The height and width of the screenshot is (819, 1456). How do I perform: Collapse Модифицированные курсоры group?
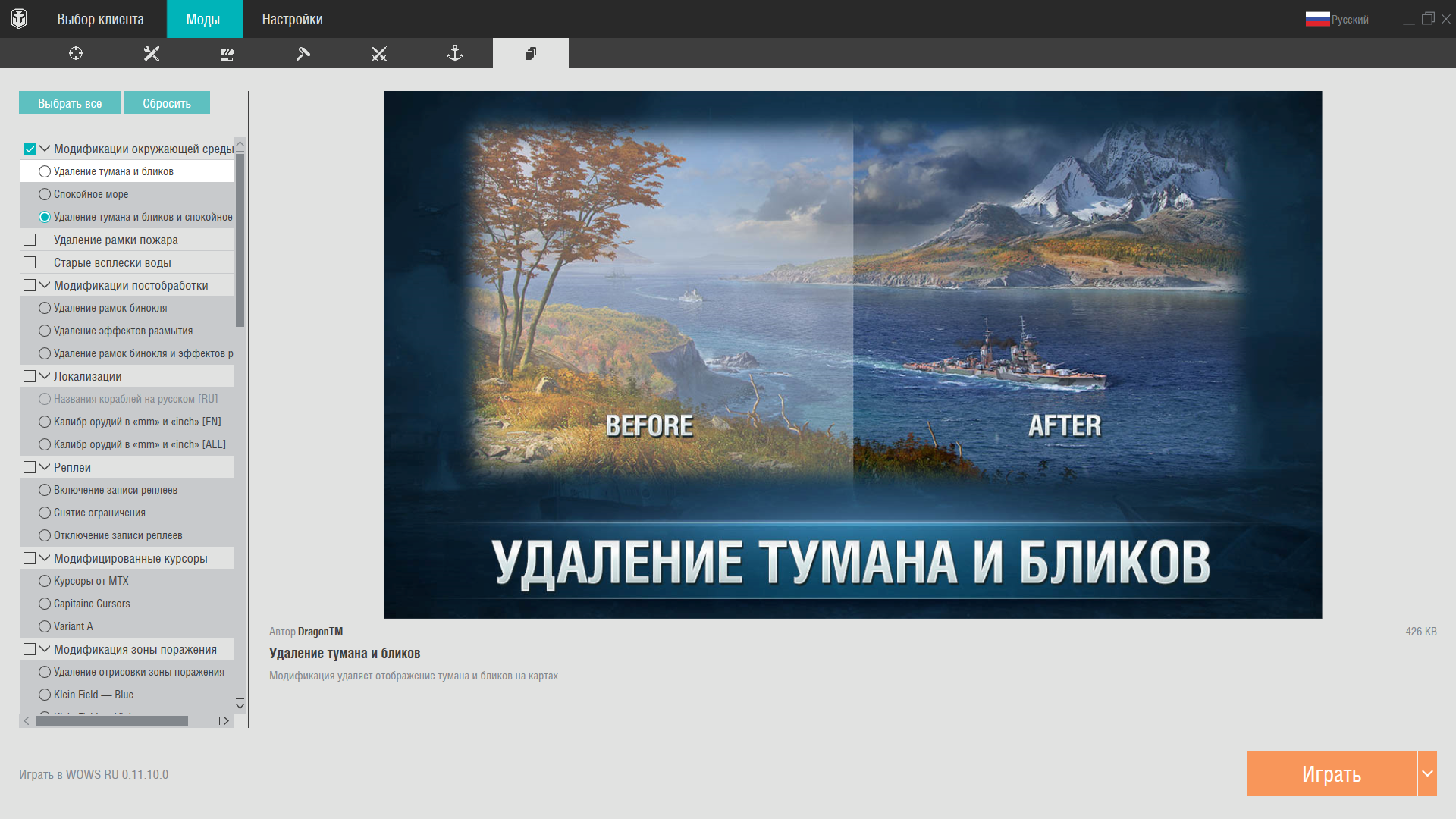pyautogui.click(x=45, y=558)
